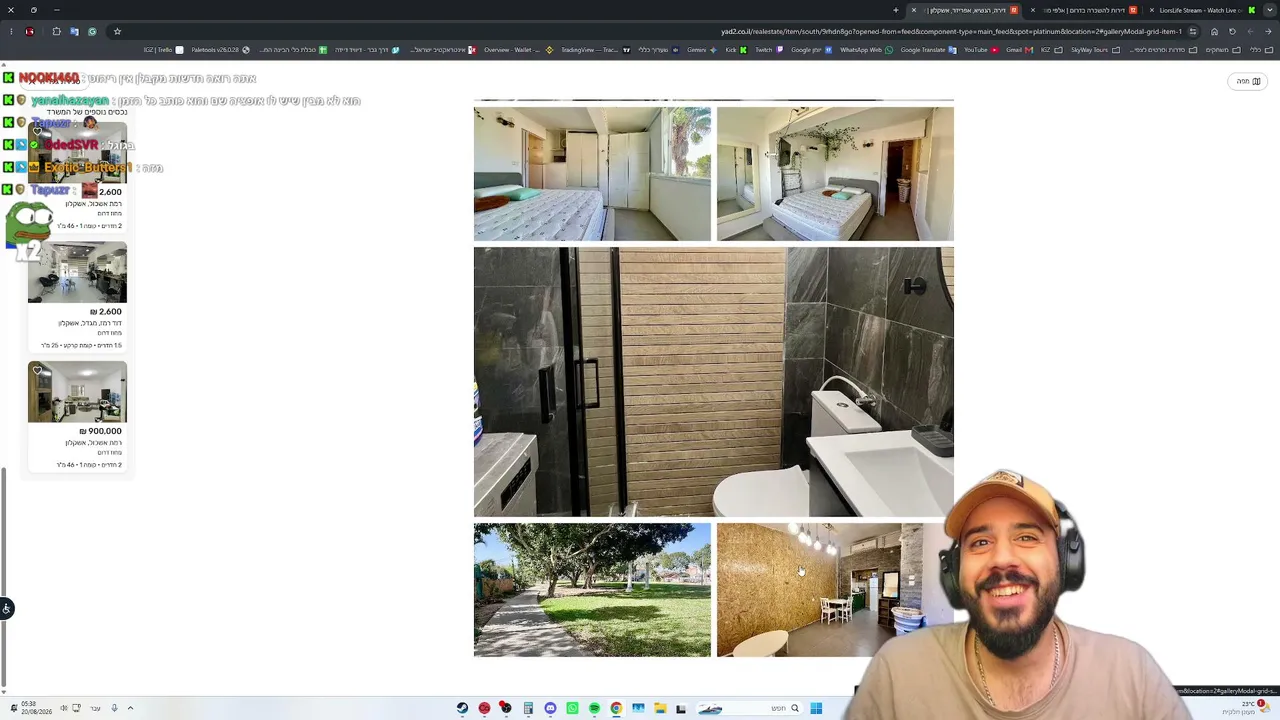Switch to the LiorsLife Stream tab
This screenshot has width=1280, height=720.
1201,10
